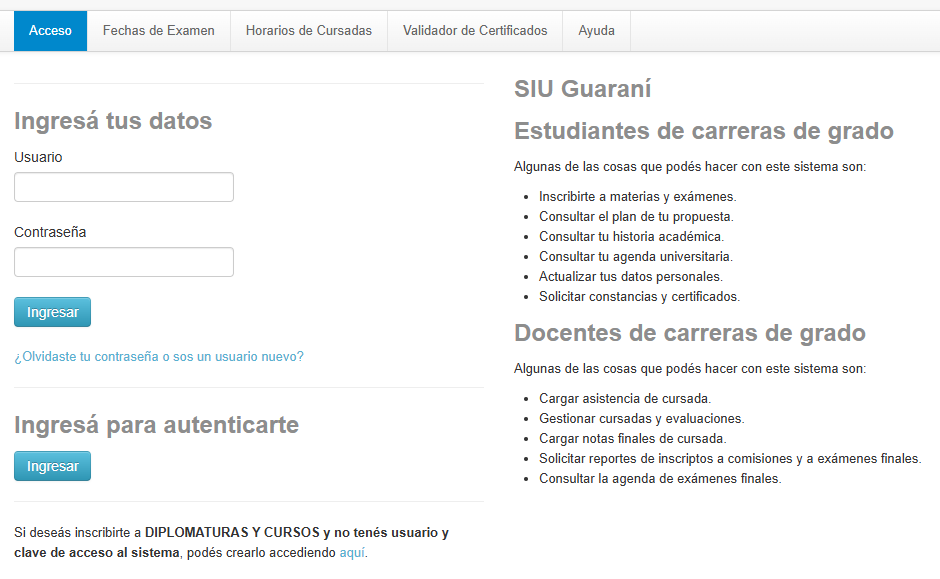Click 'Cargar asistencia de cursada.' item

point(625,399)
